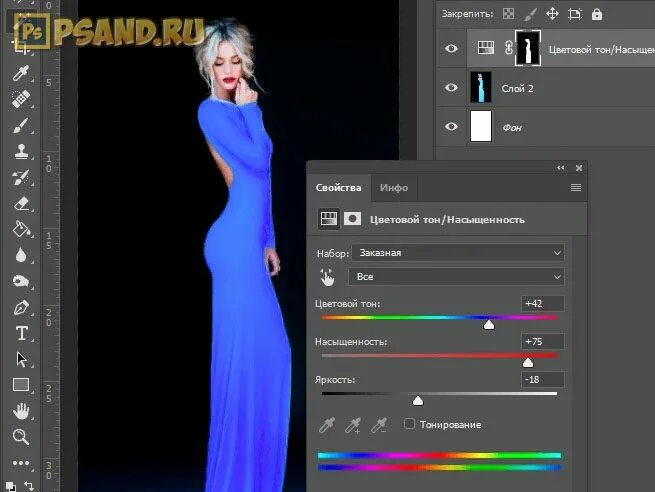Open the properties panel hamburger menu
This screenshot has width=655, height=492.
576,188
